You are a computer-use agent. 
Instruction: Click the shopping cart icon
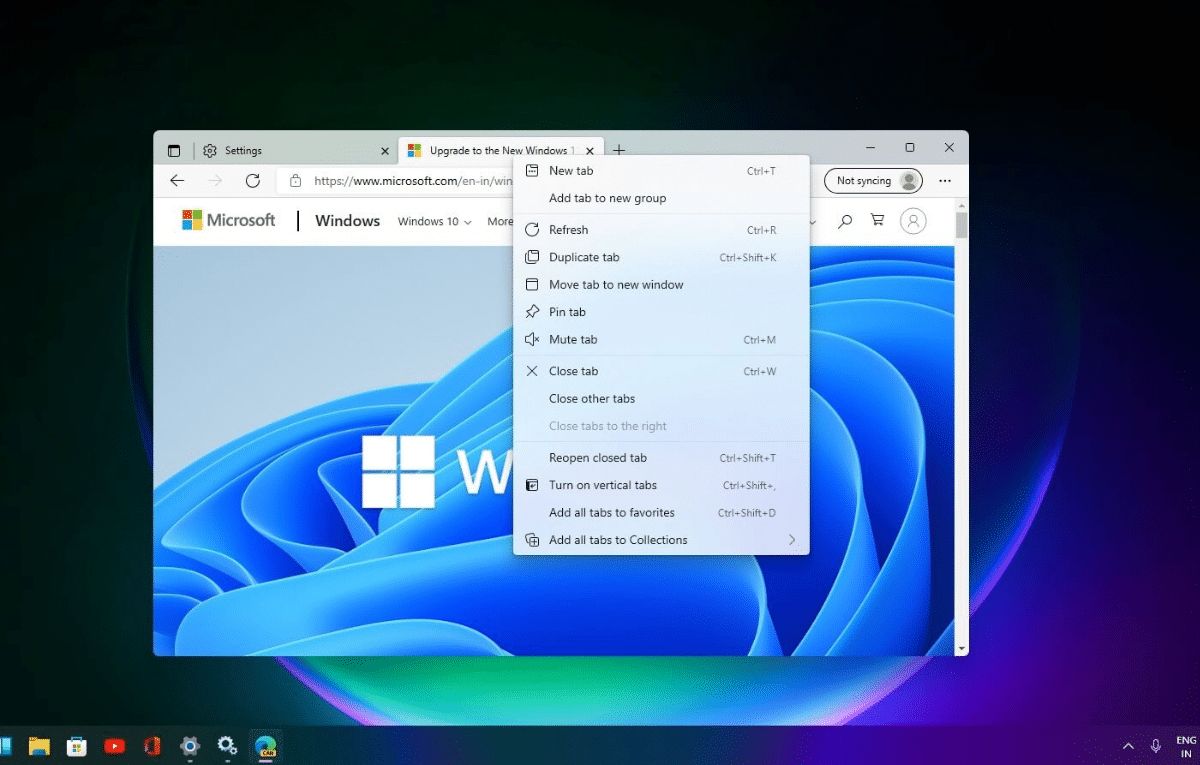[877, 221]
